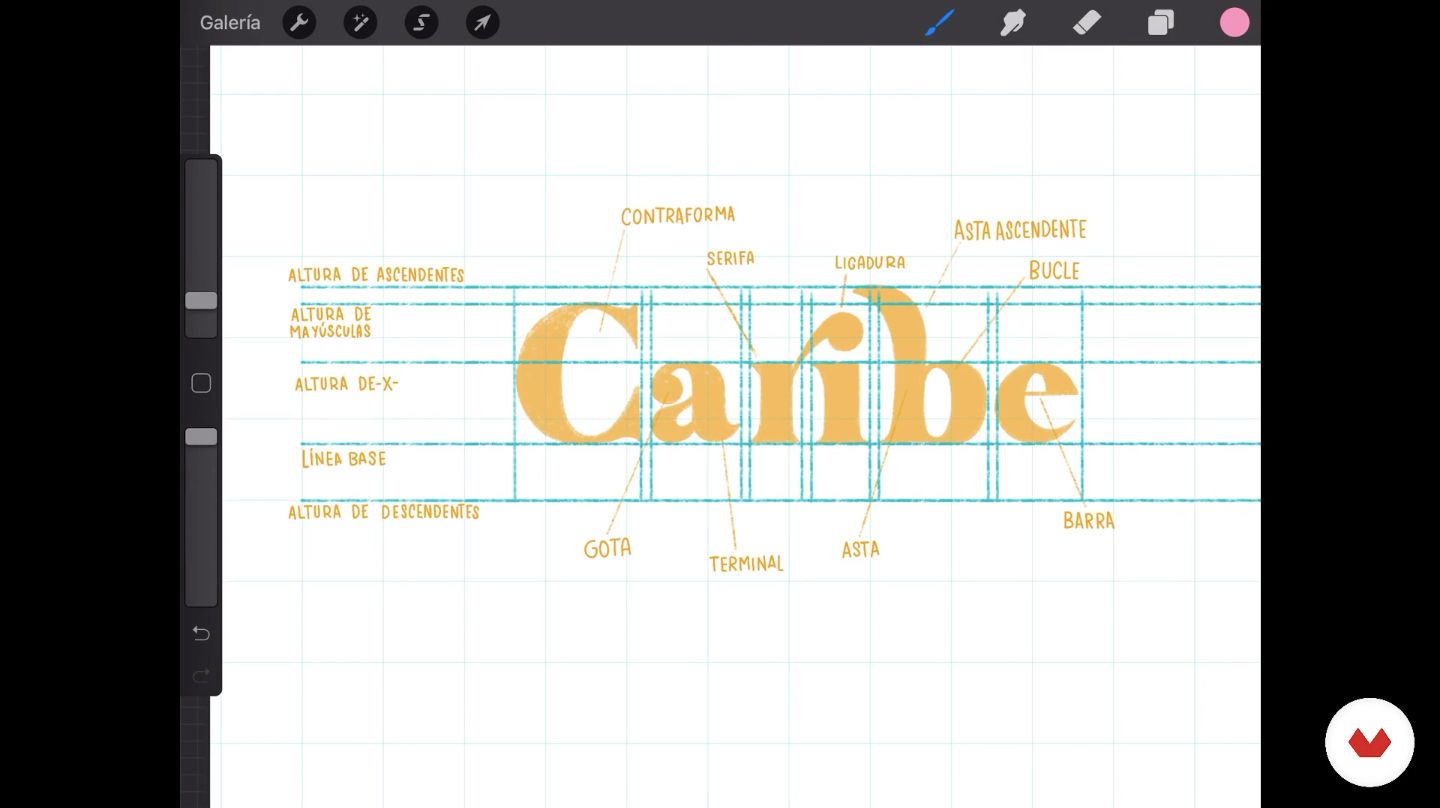The image size is (1440, 808).
Task: Click the 'ASTA ASCENDENTE' label
Action: click(x=1020, y=230)
